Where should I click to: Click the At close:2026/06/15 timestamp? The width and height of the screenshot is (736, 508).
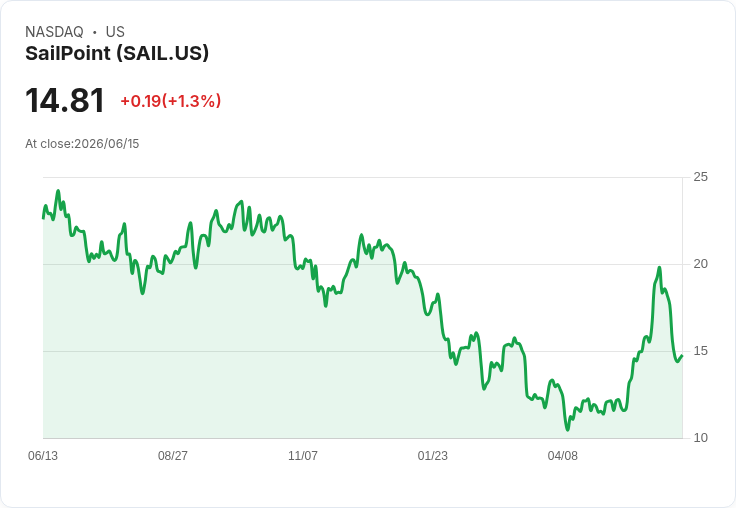click(x=82, y=144)
